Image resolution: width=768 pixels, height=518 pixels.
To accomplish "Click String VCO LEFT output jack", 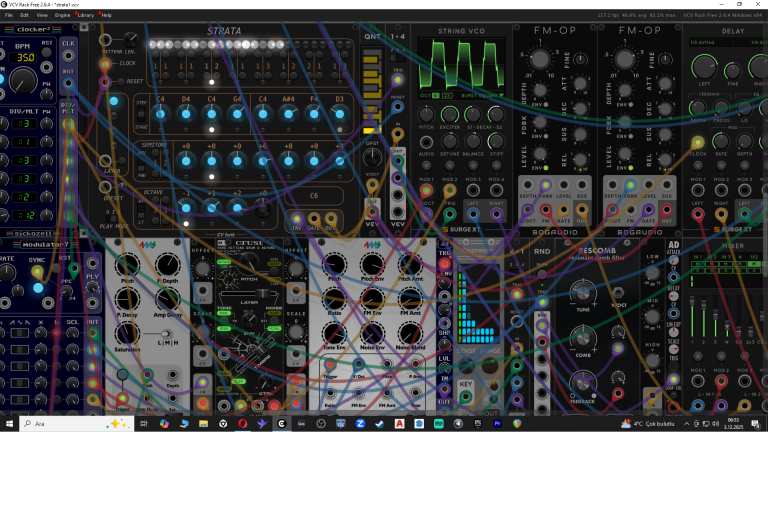I will pos(473,213).
